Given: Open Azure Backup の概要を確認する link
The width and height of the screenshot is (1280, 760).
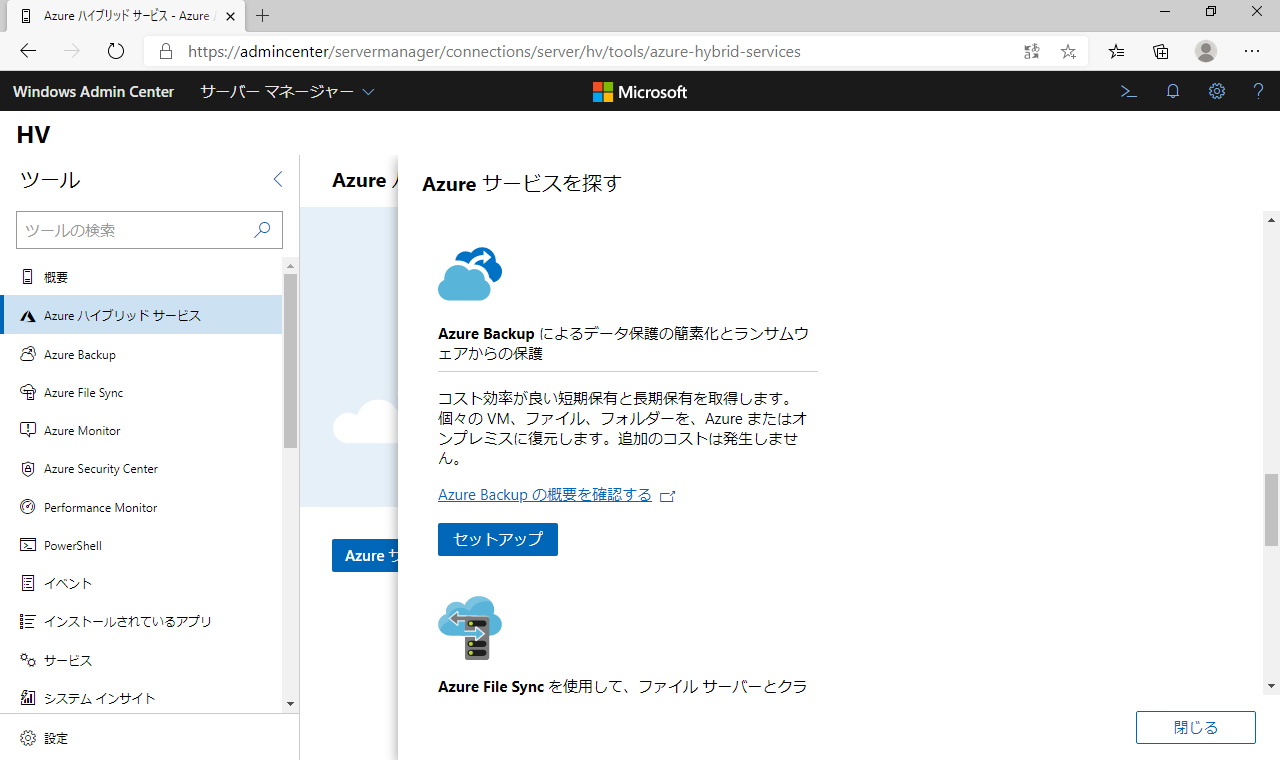Looking at the screenshot, I should [545, 495].
